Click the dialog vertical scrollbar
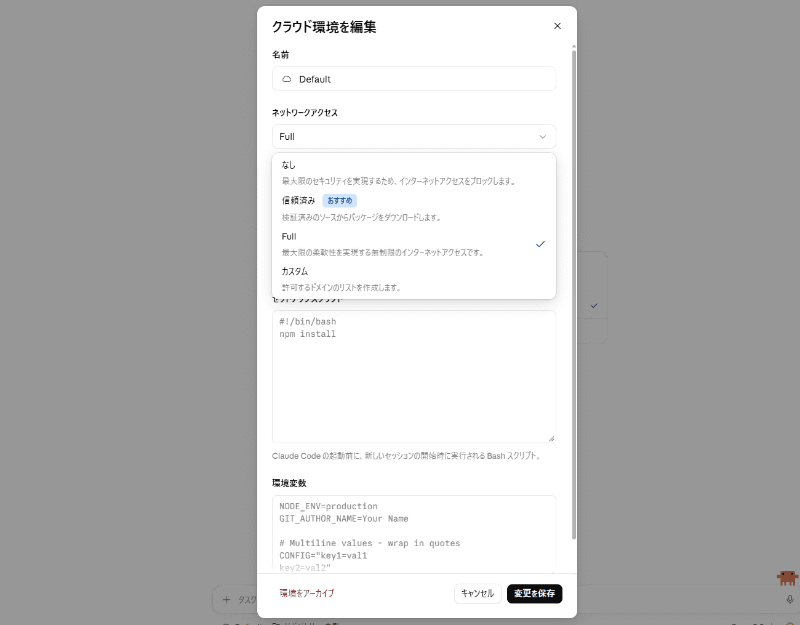 pyautogui.click(x=573, y=292)
